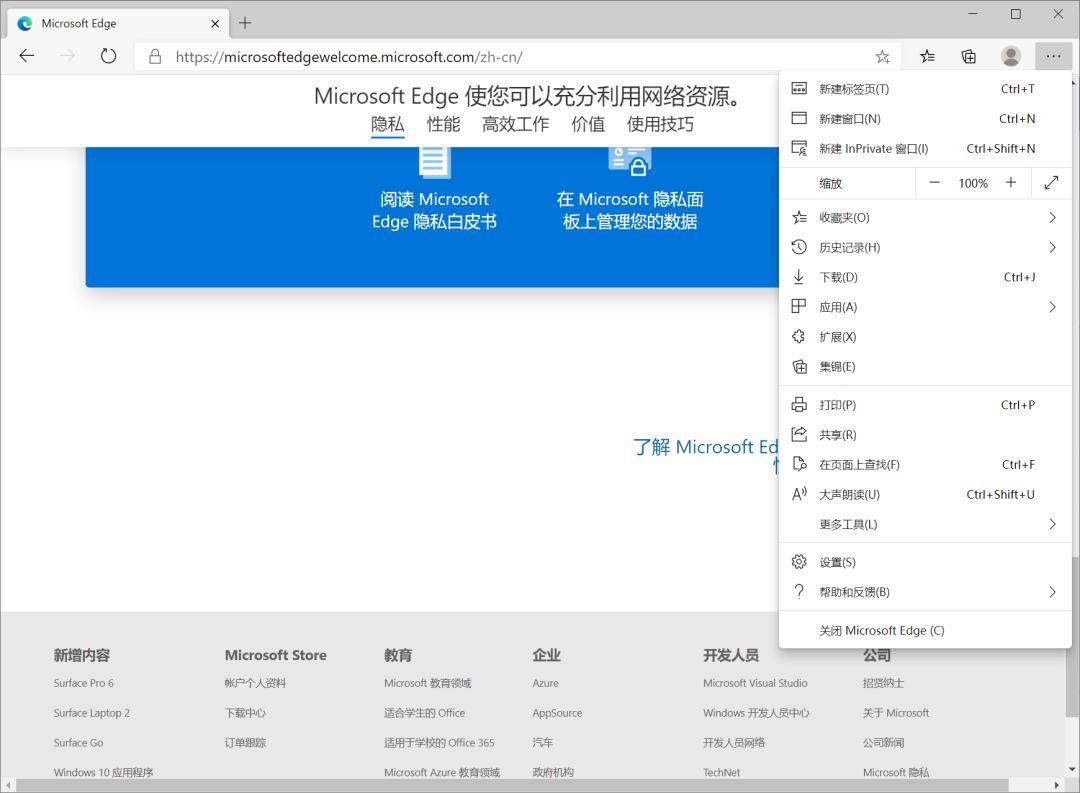The width and height of the screenshot is (1080, 793).
Task: Open the Surface Go footer link
Action: (x=78, y=743)
